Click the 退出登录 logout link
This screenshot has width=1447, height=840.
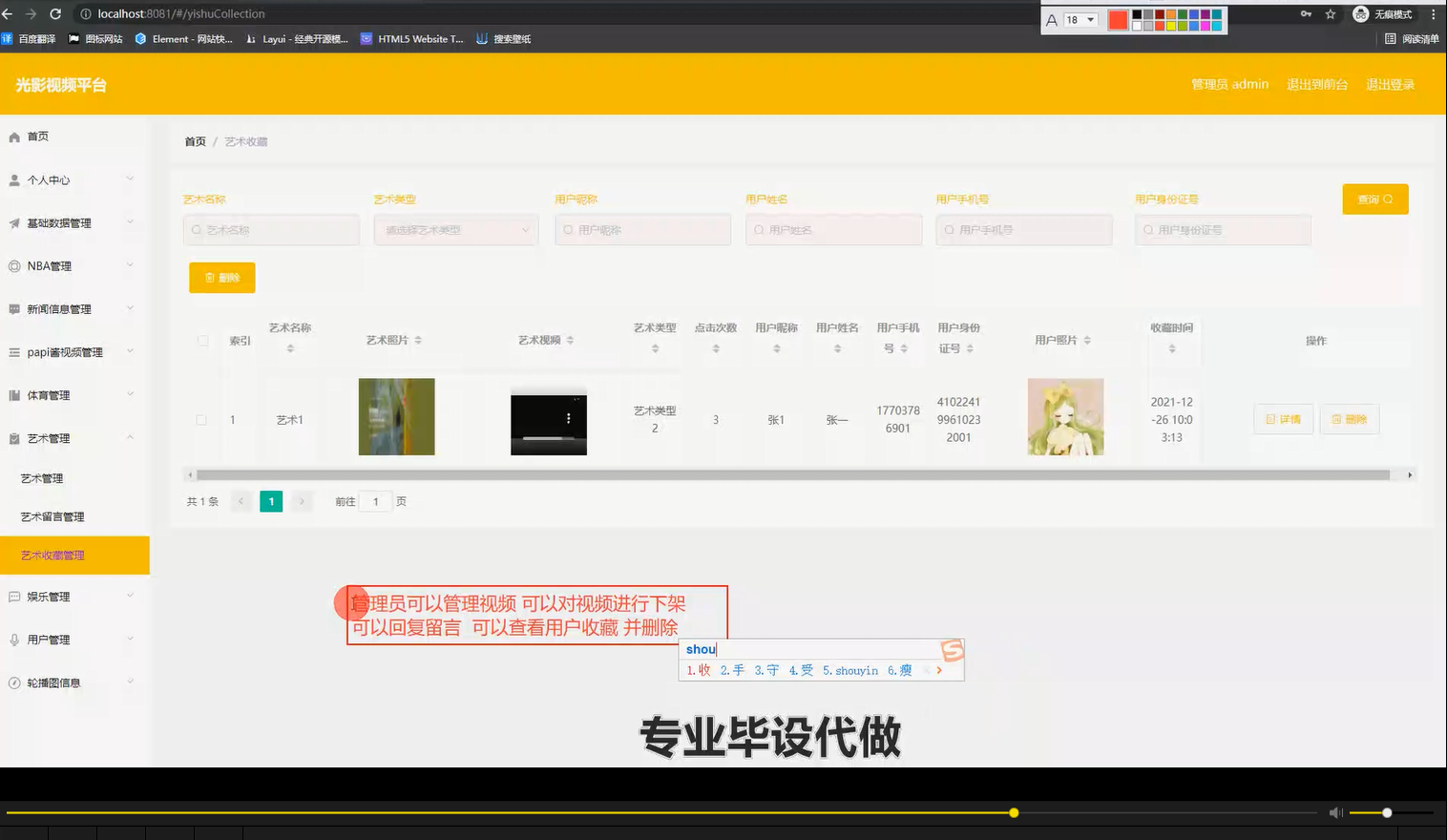click(1391, 84)
